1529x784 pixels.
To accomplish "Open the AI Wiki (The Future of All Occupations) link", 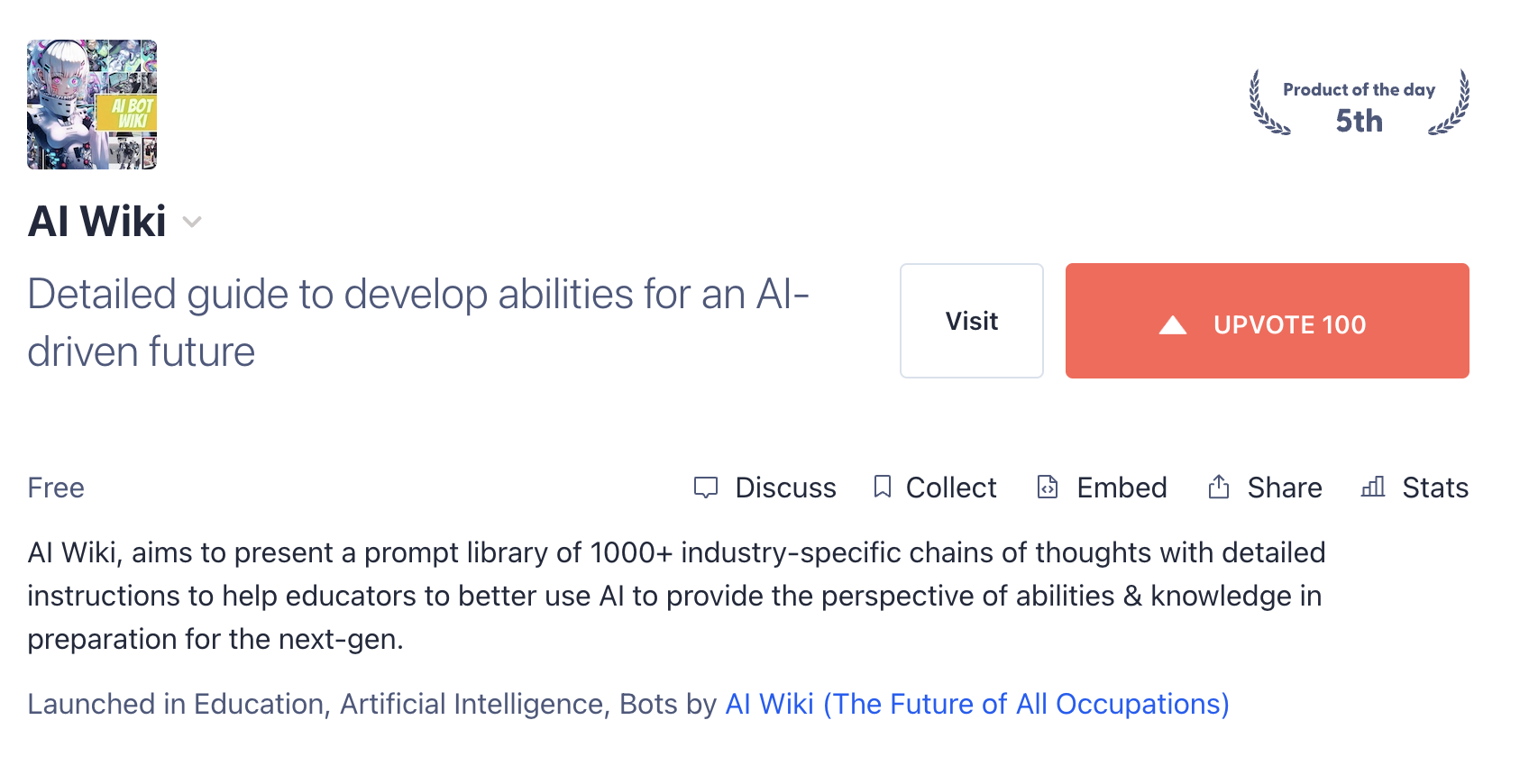I will click(977, 704).
